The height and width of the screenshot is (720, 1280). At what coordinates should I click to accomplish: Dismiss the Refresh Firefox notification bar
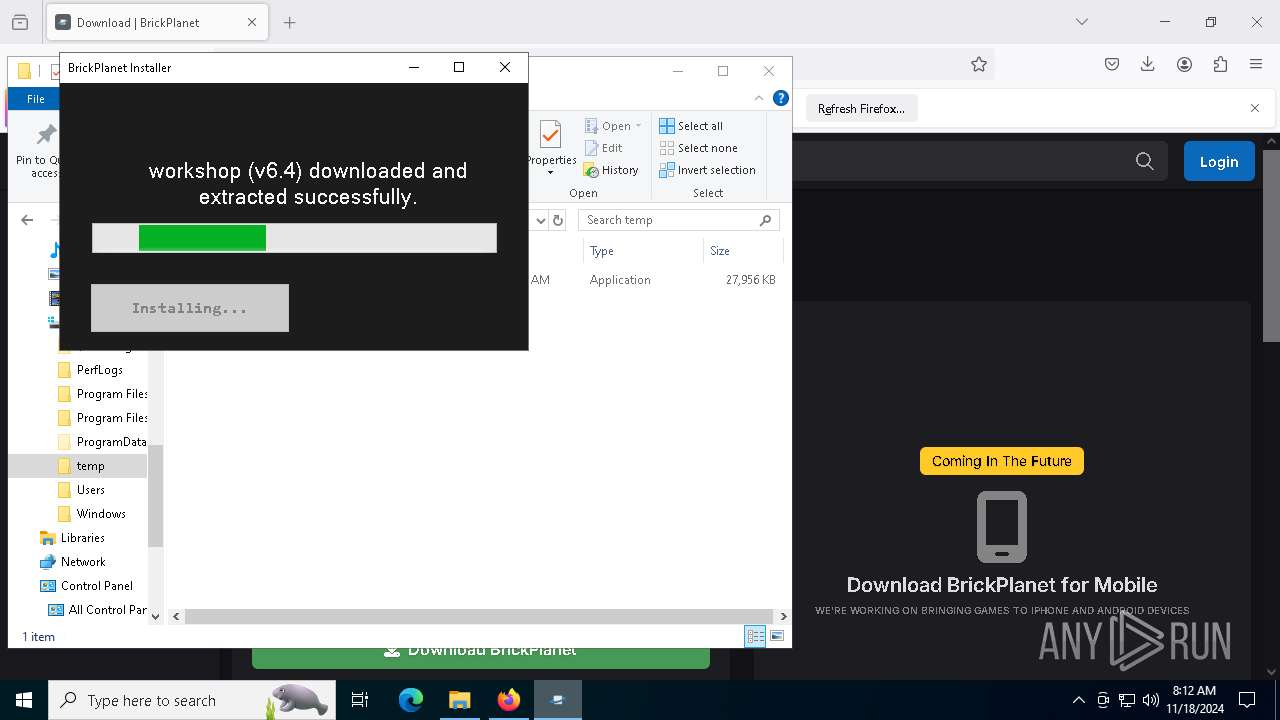coord(1255,108)
